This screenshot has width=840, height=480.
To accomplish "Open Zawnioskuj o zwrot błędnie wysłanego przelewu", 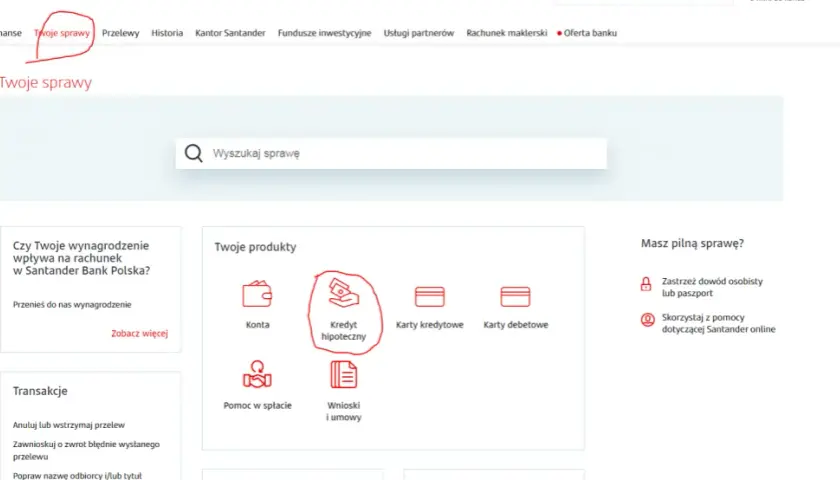I will pyautogui.click(x=86, y=450).
